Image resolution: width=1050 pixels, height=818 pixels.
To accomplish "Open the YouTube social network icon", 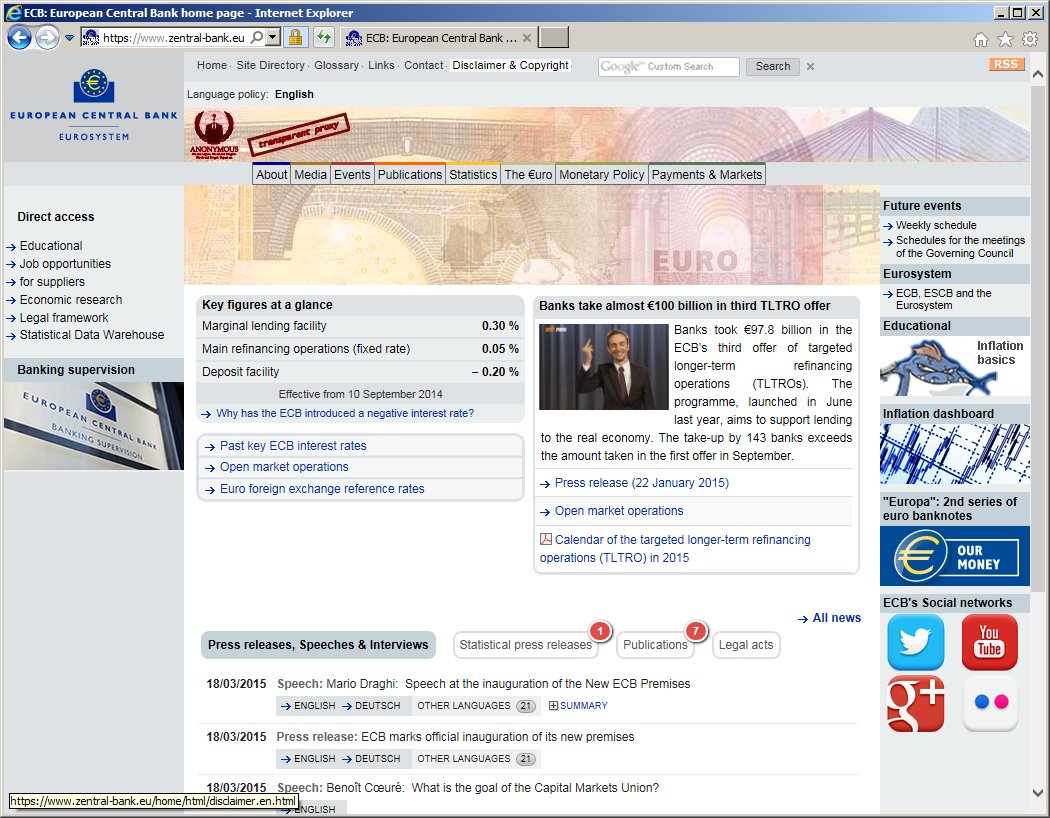I will [989, 642].
